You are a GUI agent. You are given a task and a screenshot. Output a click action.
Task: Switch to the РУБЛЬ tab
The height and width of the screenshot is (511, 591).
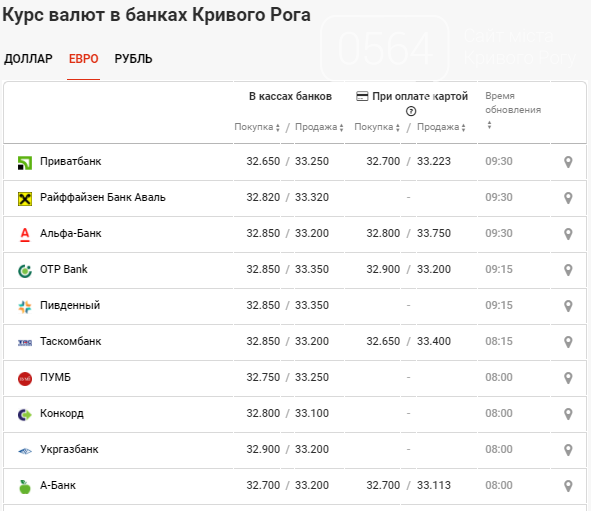click(133, 59)
